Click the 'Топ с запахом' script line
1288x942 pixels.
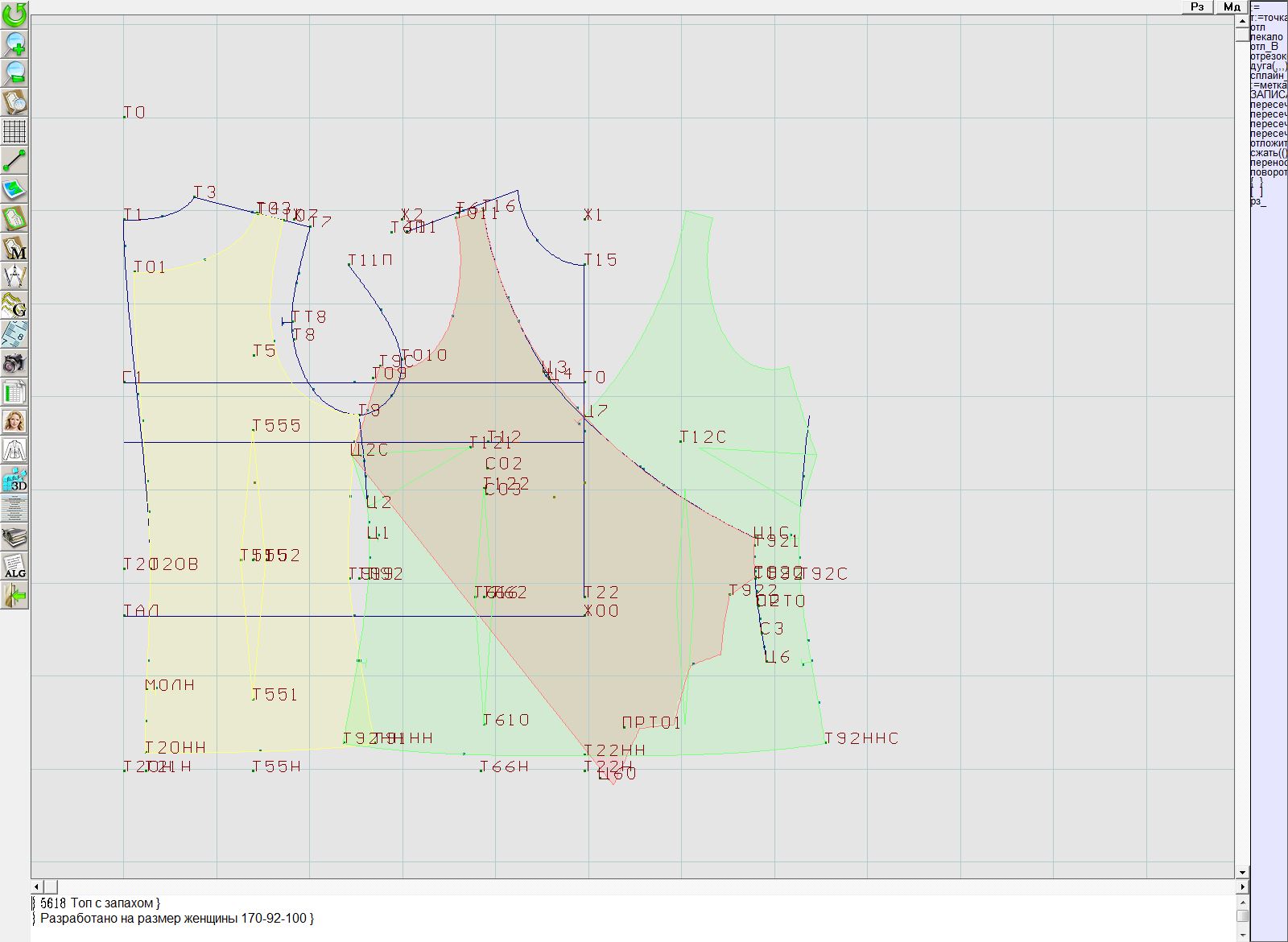tap(114, 903)
